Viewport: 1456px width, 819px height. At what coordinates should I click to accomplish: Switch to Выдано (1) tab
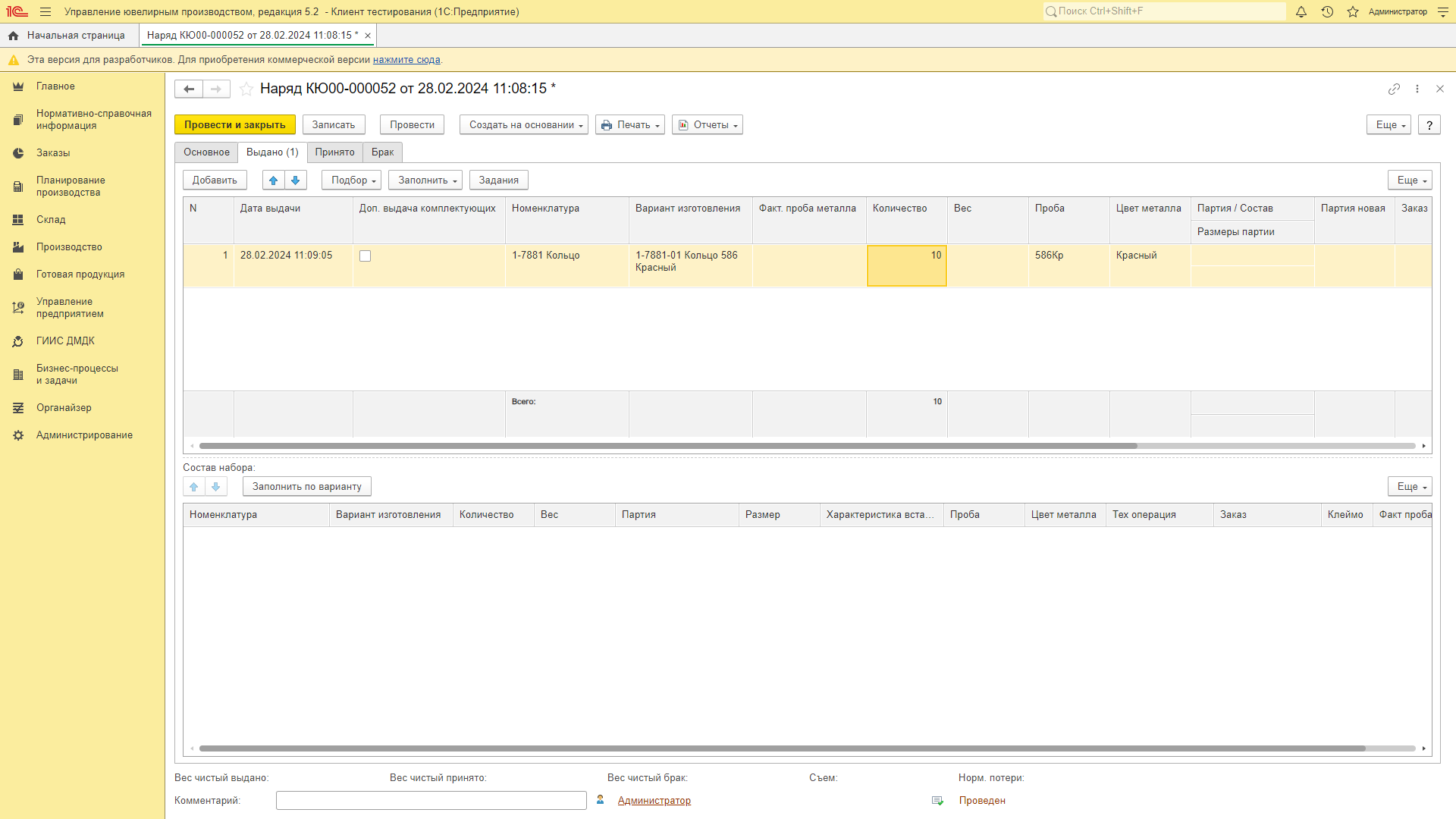(272, 152)
